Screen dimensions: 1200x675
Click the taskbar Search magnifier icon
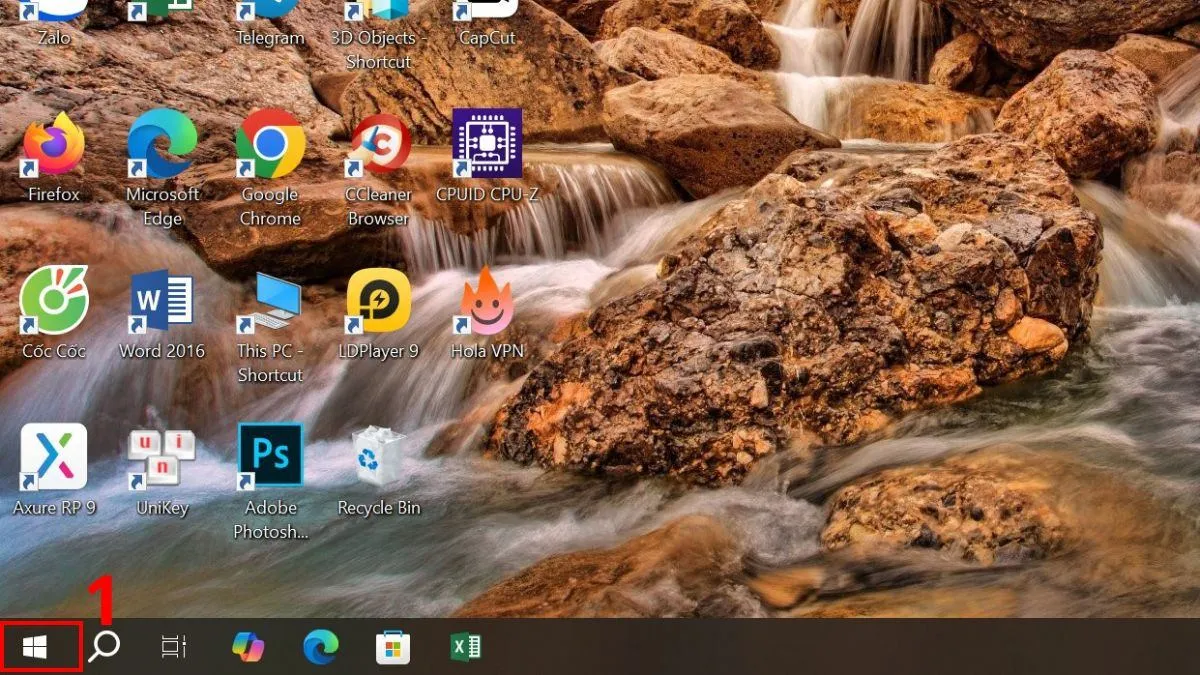(103, 647)
